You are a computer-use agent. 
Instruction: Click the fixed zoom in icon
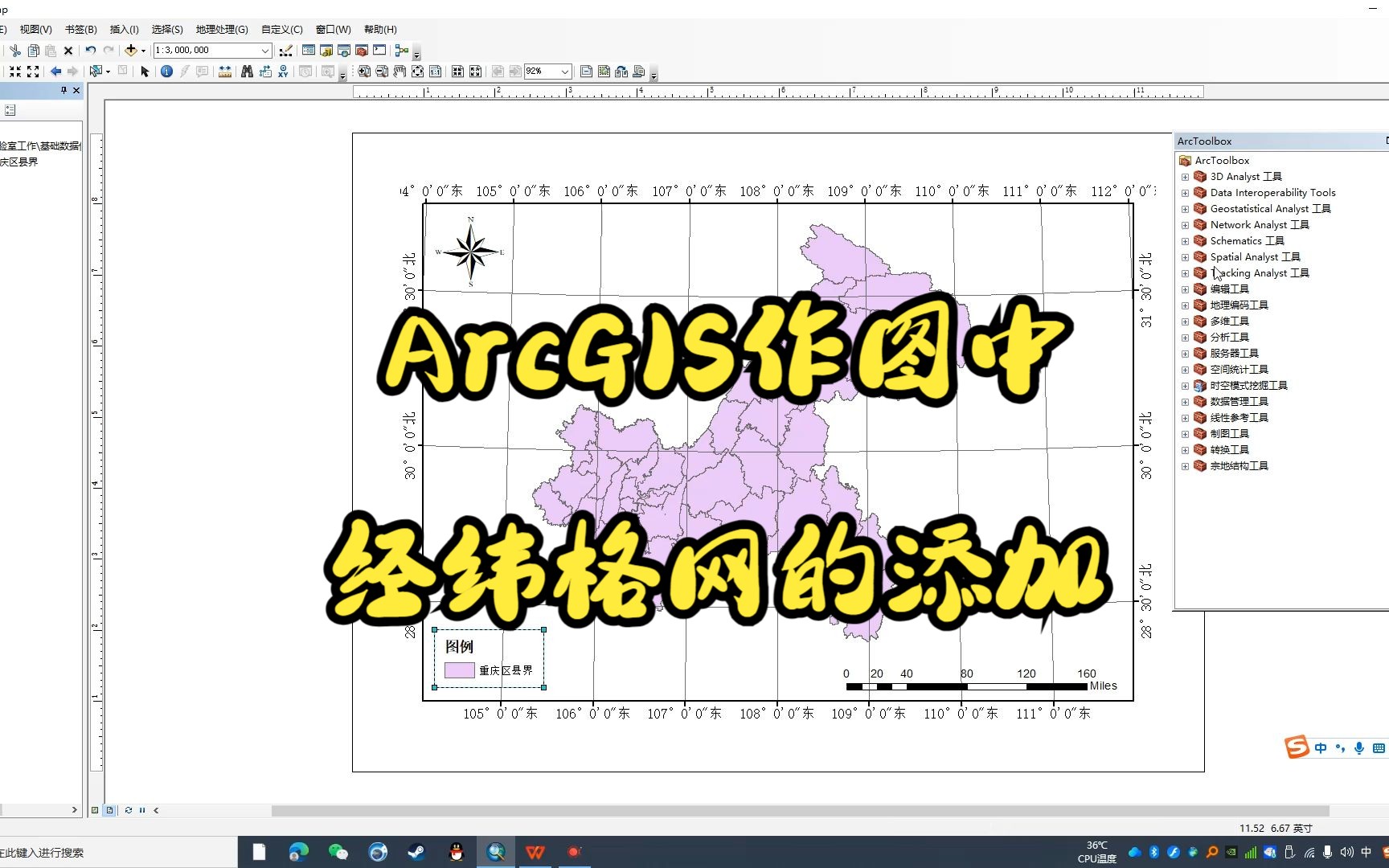coord(15,72)
